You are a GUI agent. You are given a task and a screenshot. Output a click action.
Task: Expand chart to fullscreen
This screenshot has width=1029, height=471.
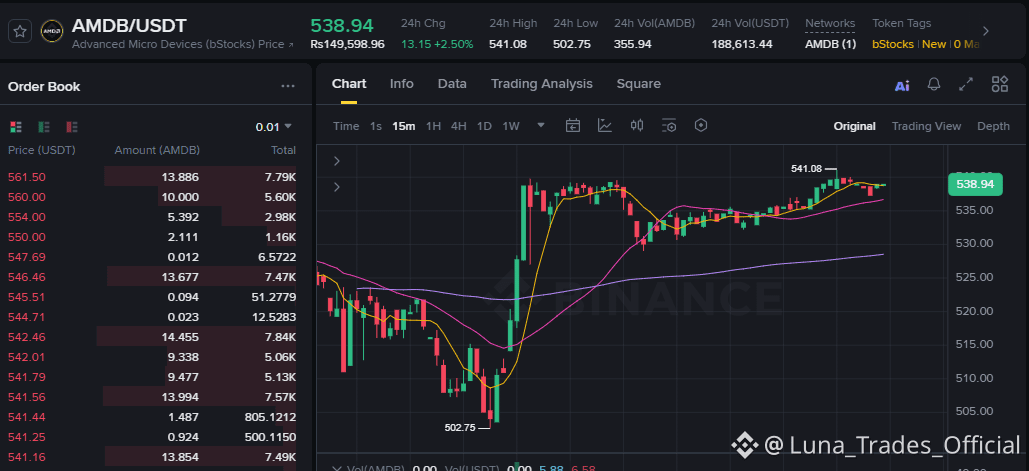[966, 84]
